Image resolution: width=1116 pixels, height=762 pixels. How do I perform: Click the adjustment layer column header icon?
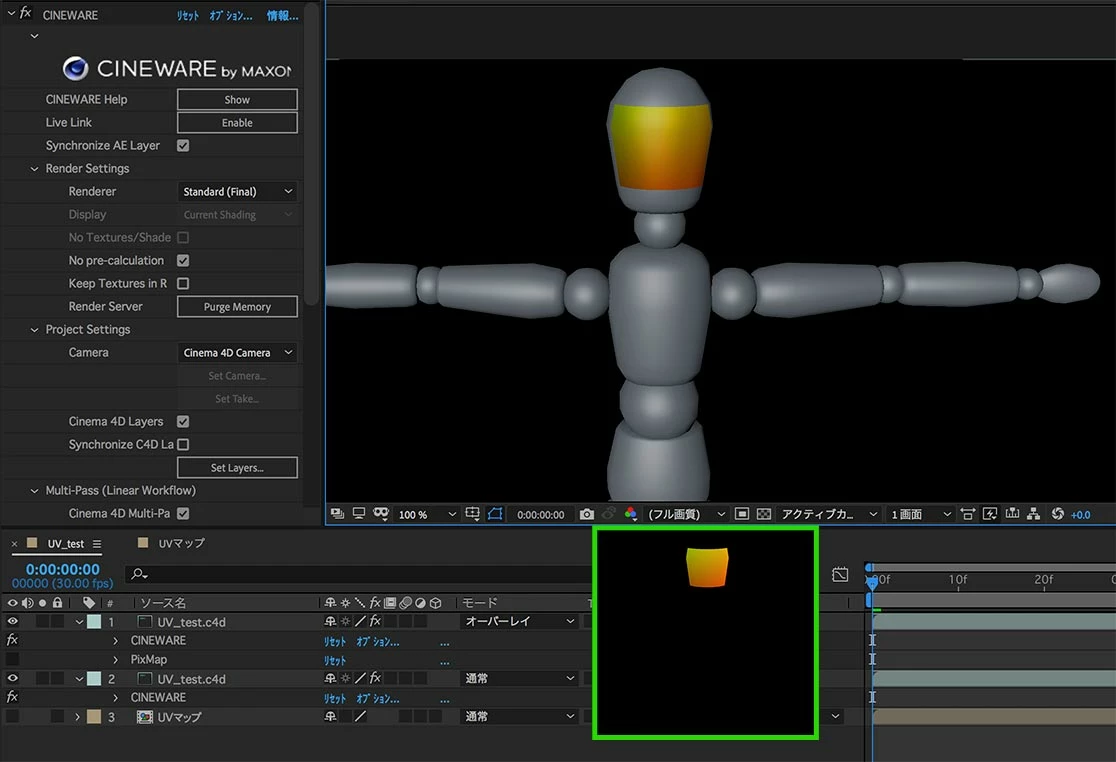420,603
